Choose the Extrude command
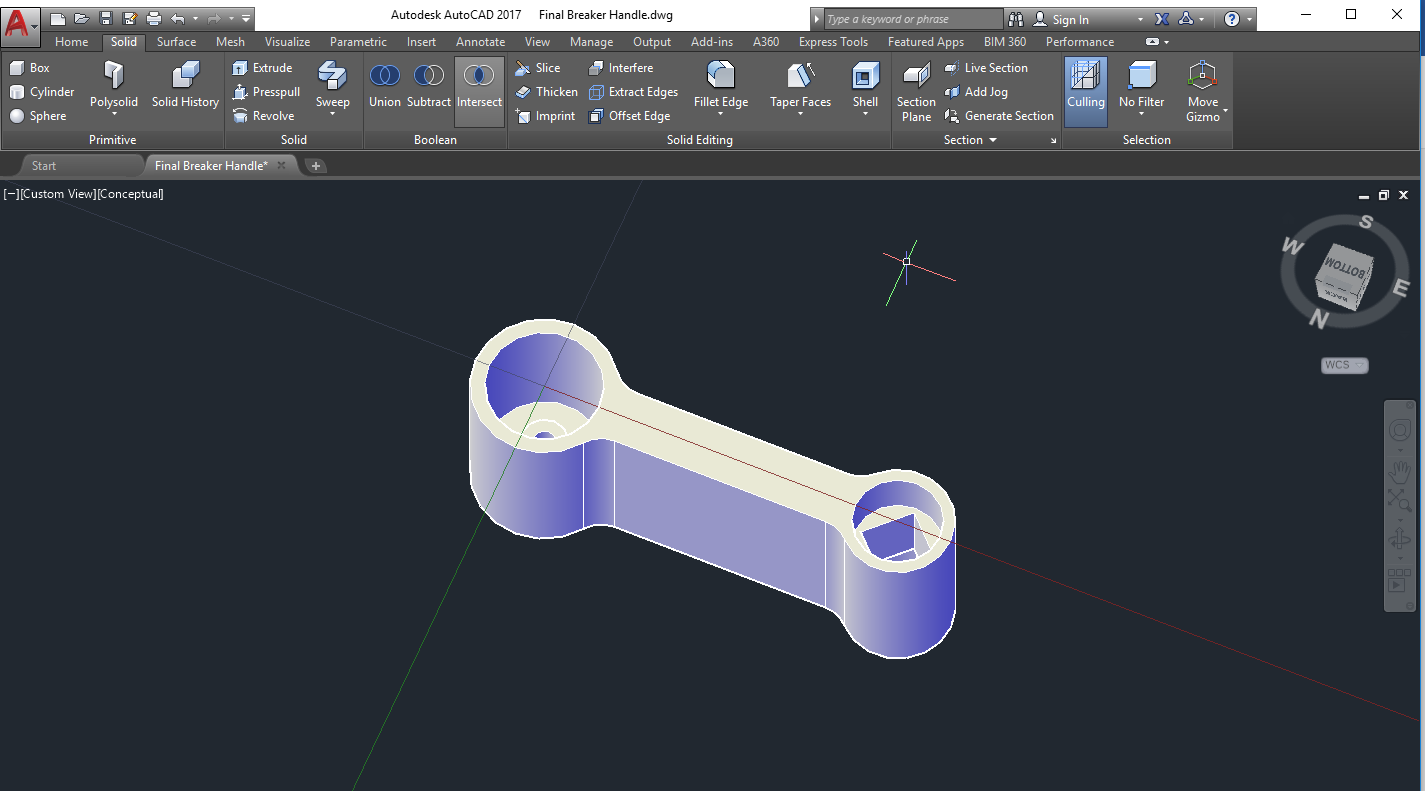This screenshot has height=791, width=1425. tap(262, 68)
